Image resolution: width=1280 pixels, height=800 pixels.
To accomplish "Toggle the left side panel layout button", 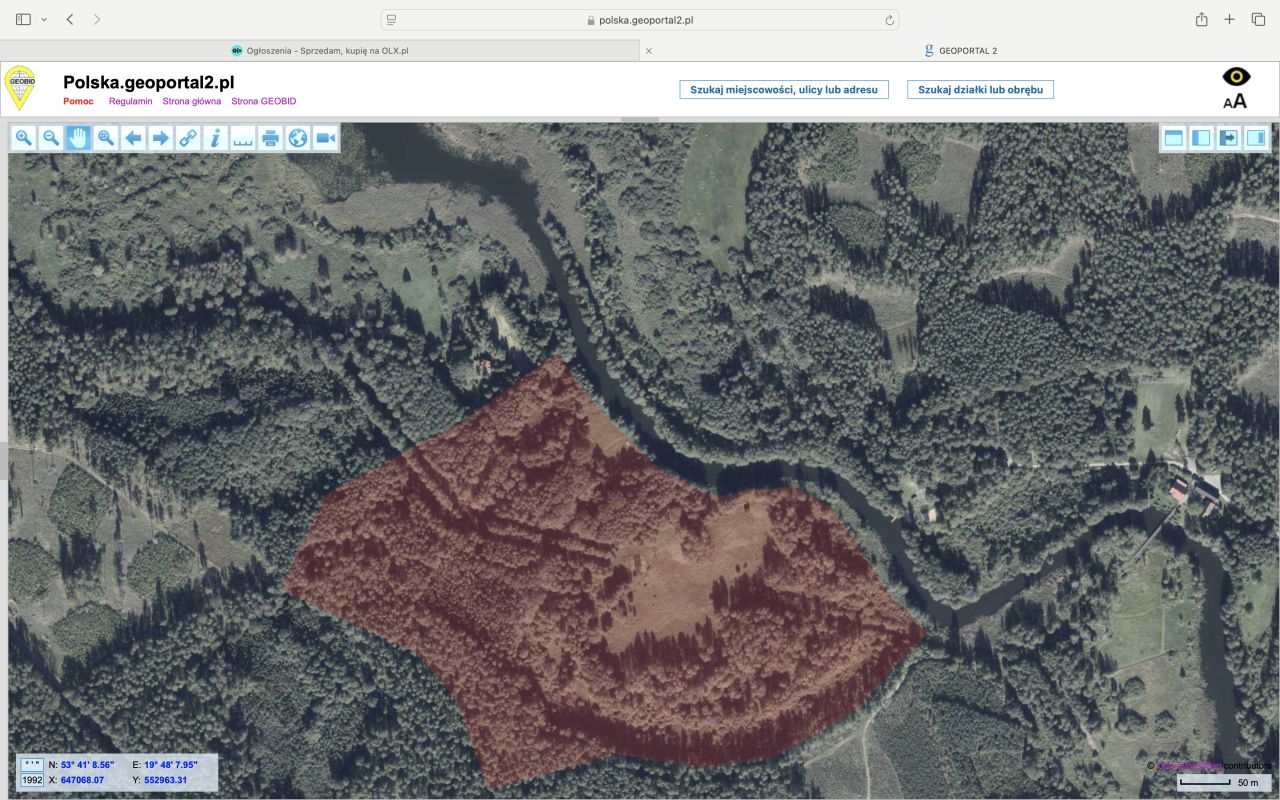I will 1201,138.
